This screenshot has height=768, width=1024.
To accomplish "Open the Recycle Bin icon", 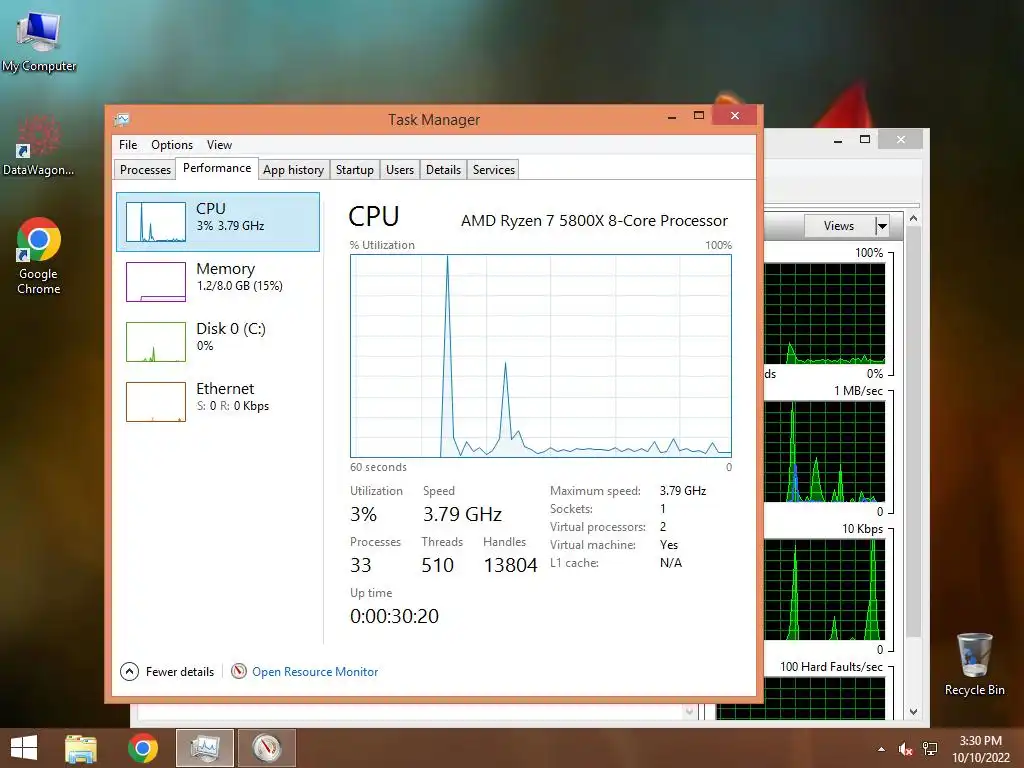I will point(974,664).
